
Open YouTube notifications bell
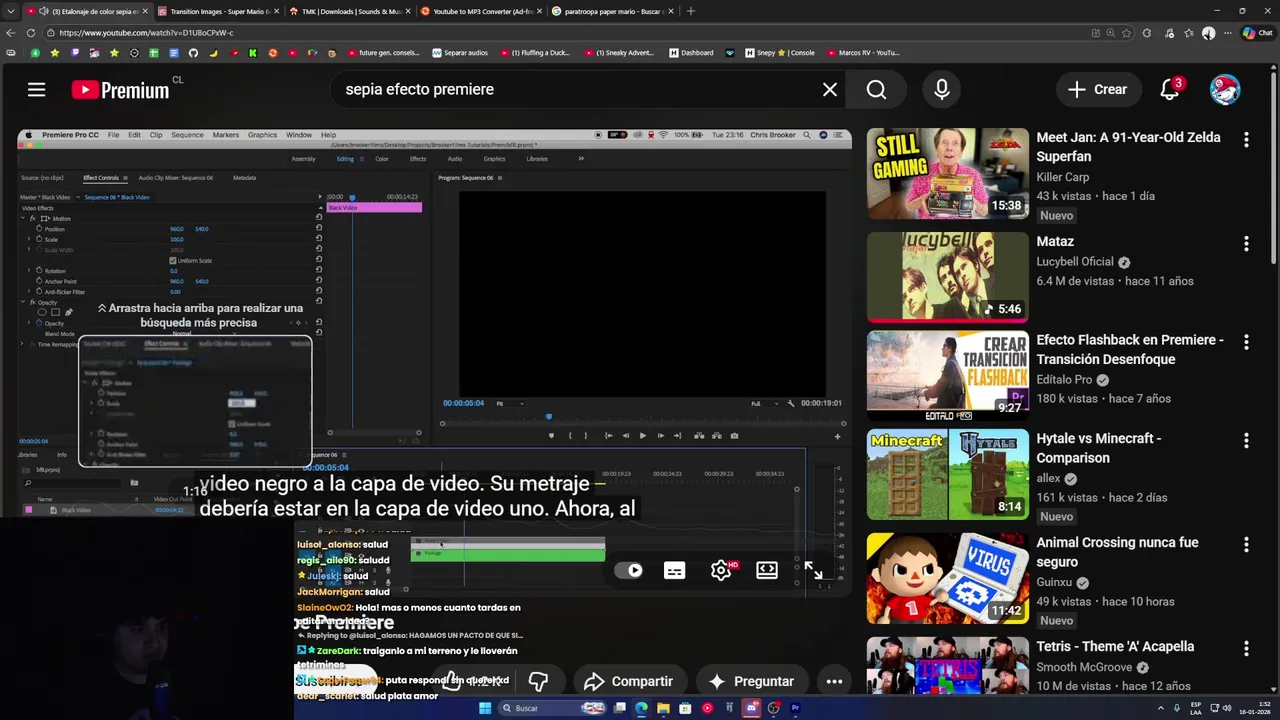tap(1170, 90)
